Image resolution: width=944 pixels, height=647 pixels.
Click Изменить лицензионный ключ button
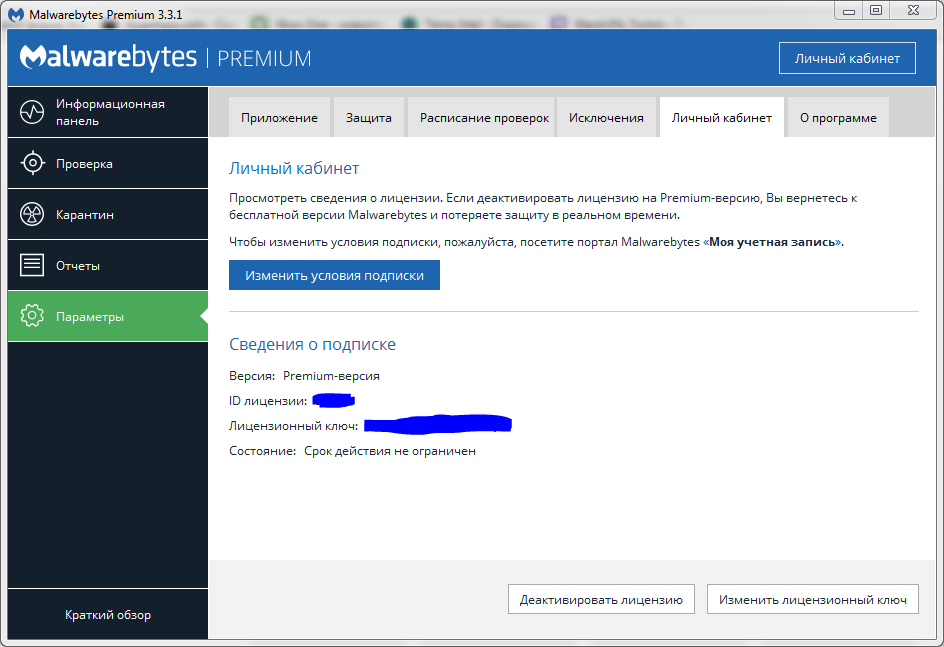[813, 599]
